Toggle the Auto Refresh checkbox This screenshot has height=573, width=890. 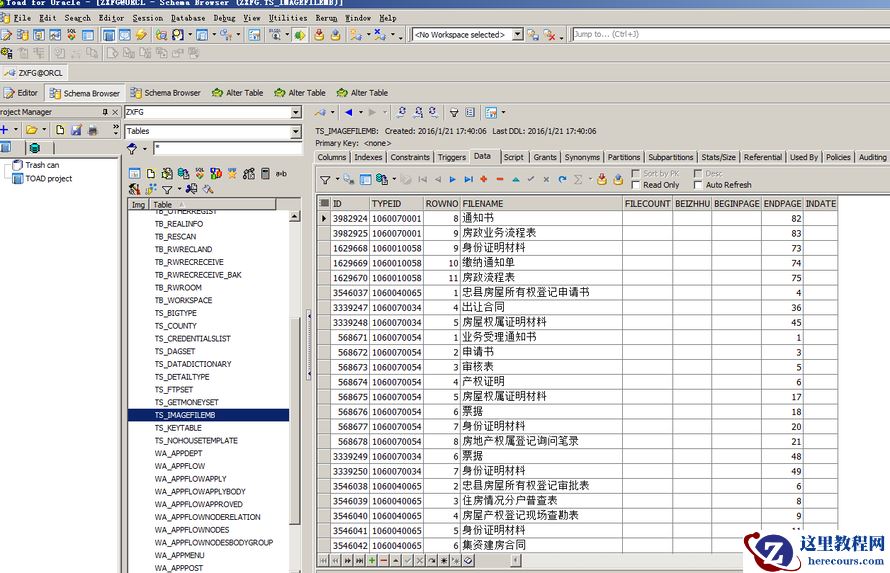pyautogui.click(x=698, y=185)
